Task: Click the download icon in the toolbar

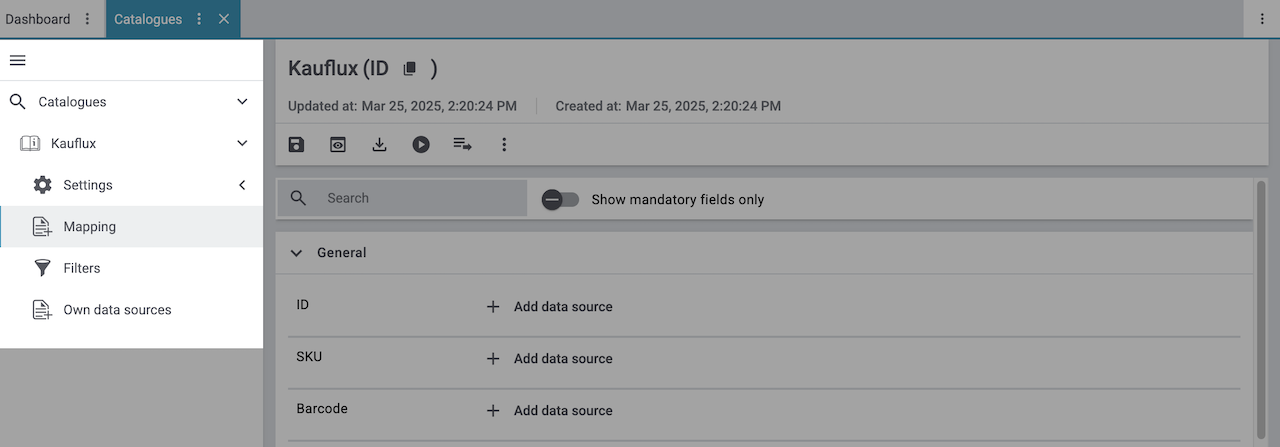Action: (379, 145)
